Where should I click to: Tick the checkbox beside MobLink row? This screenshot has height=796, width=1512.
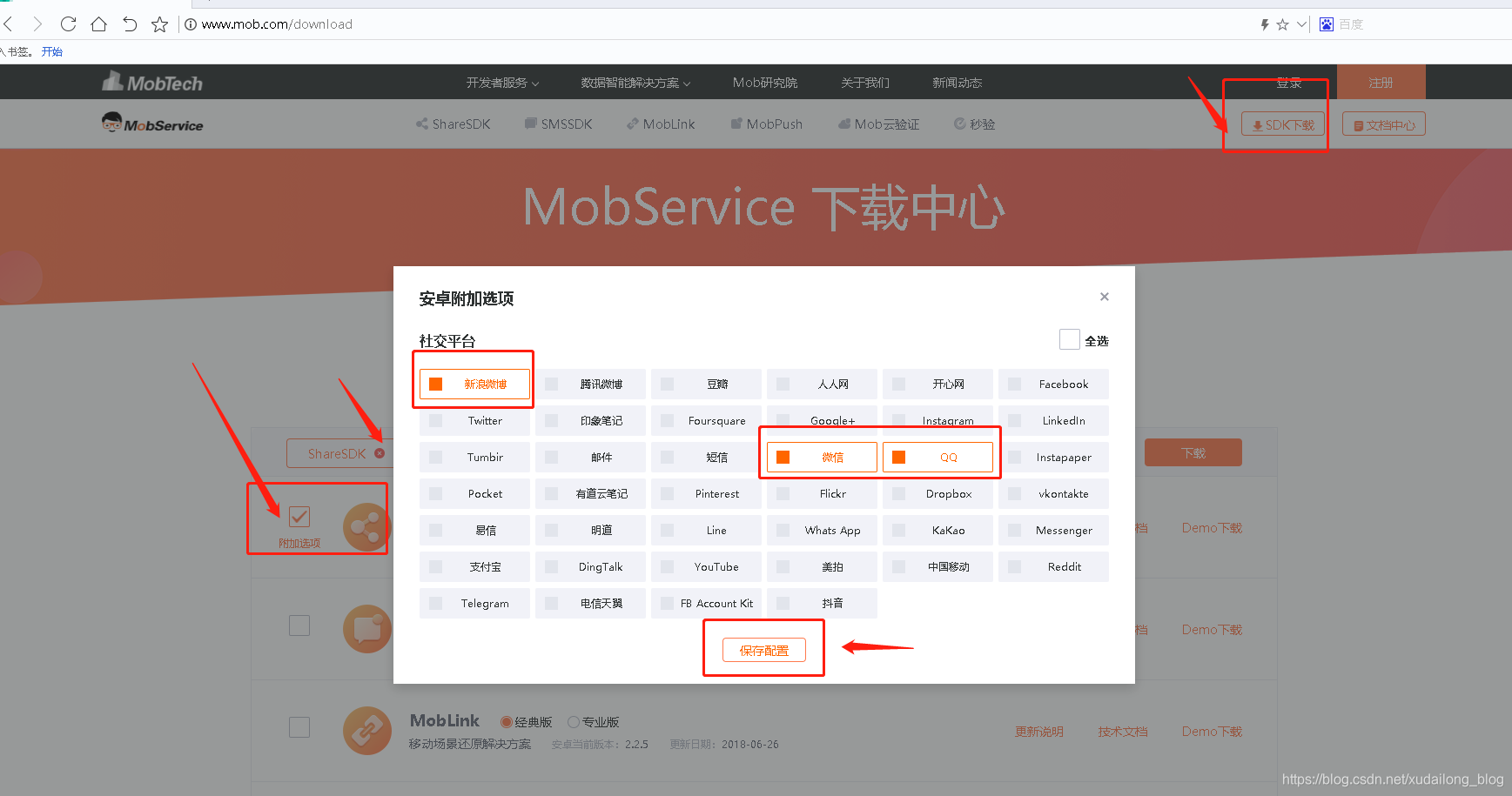(x=299, y=727)
